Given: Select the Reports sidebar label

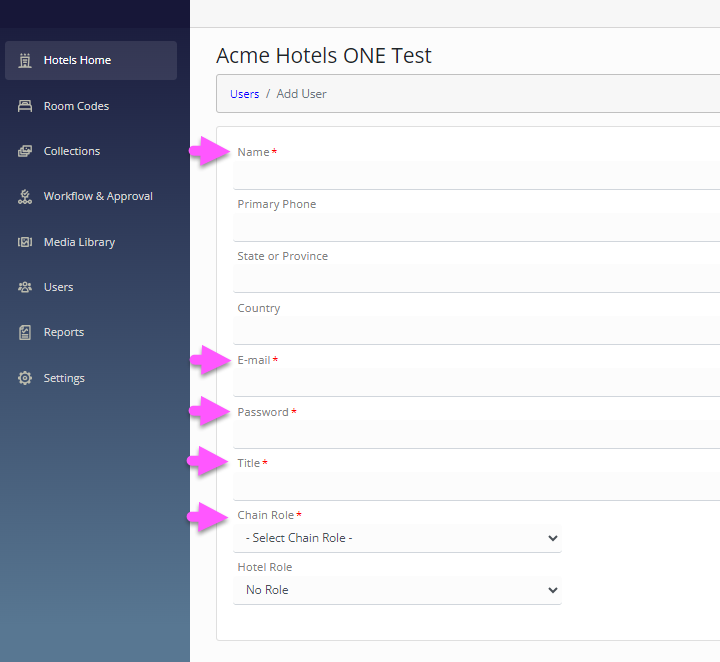Looking at the screenshot, I should 64,332.
